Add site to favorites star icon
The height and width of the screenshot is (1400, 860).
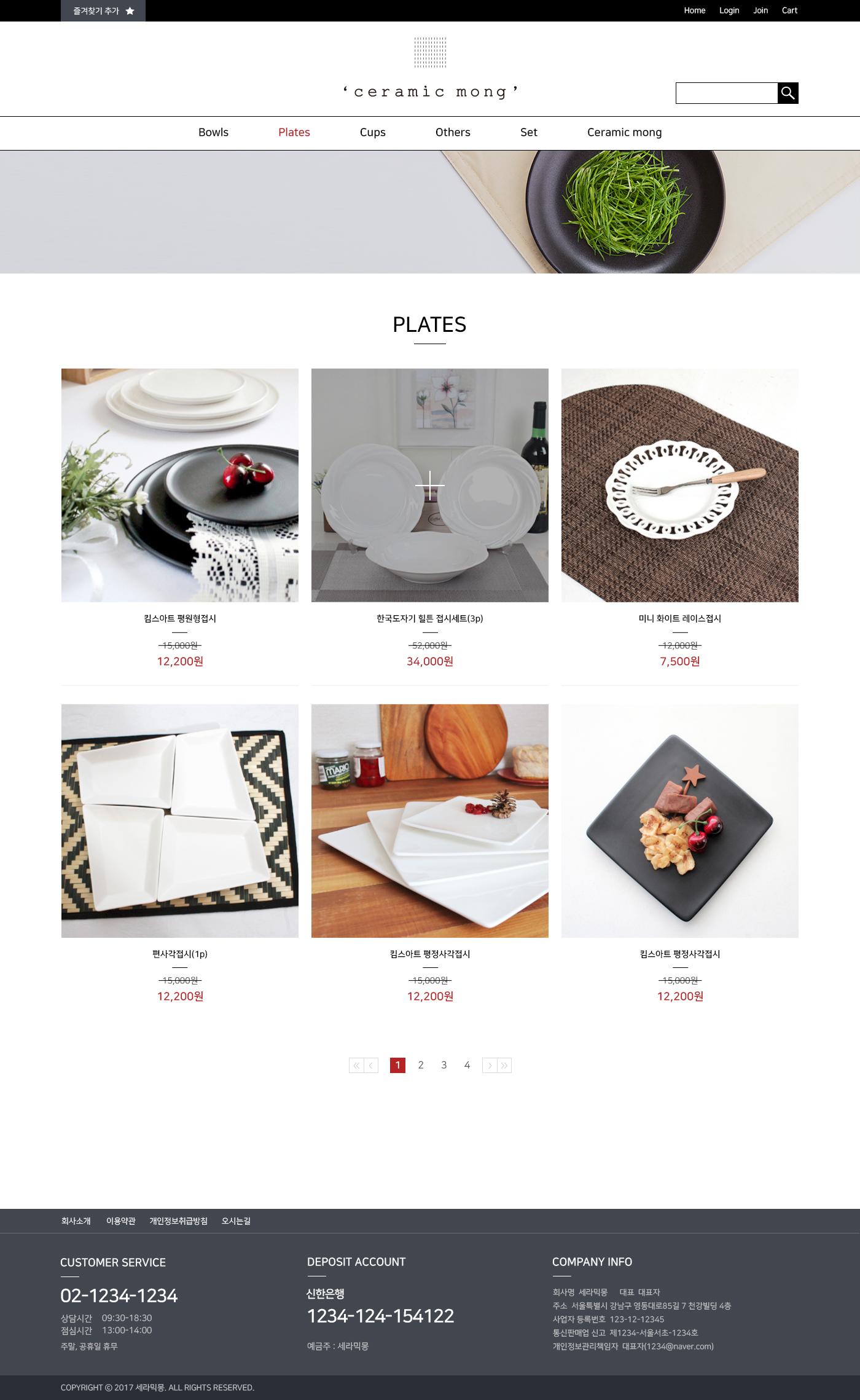pos(130,11)
